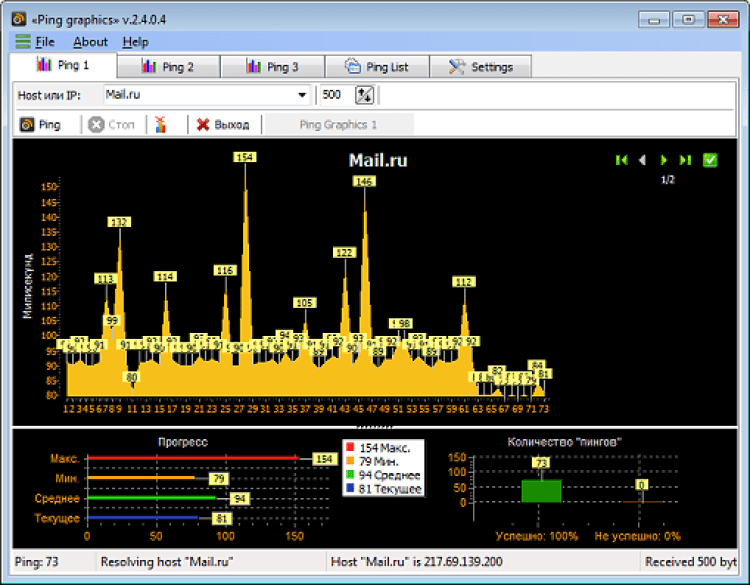Viewport: 750px width, 585px height.
Task: Open the Settings tab
Action: tap(481, 67)
